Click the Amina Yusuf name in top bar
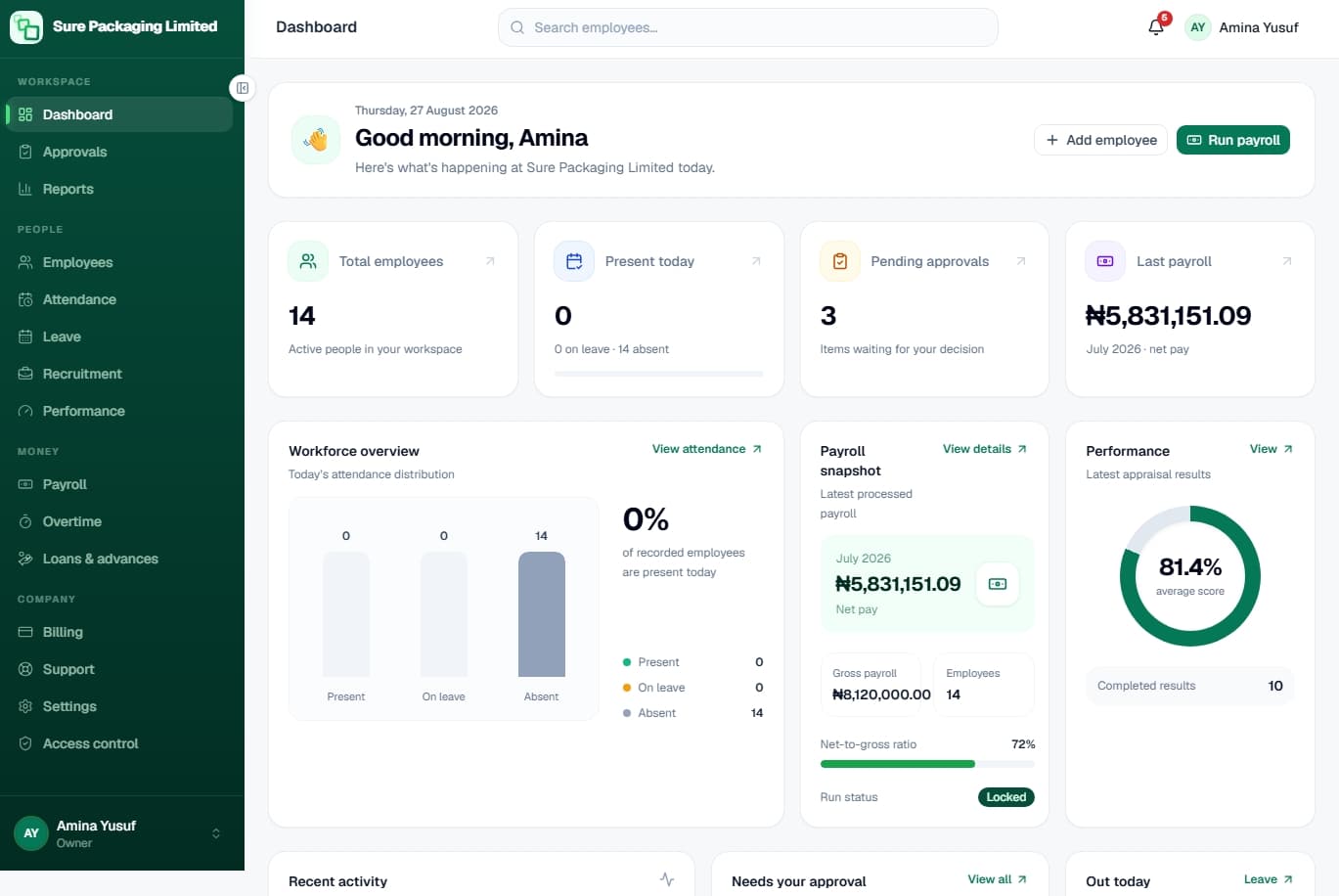This screenshot has height=896, width=1339. pyautogui.click(x=1258, y=27)
